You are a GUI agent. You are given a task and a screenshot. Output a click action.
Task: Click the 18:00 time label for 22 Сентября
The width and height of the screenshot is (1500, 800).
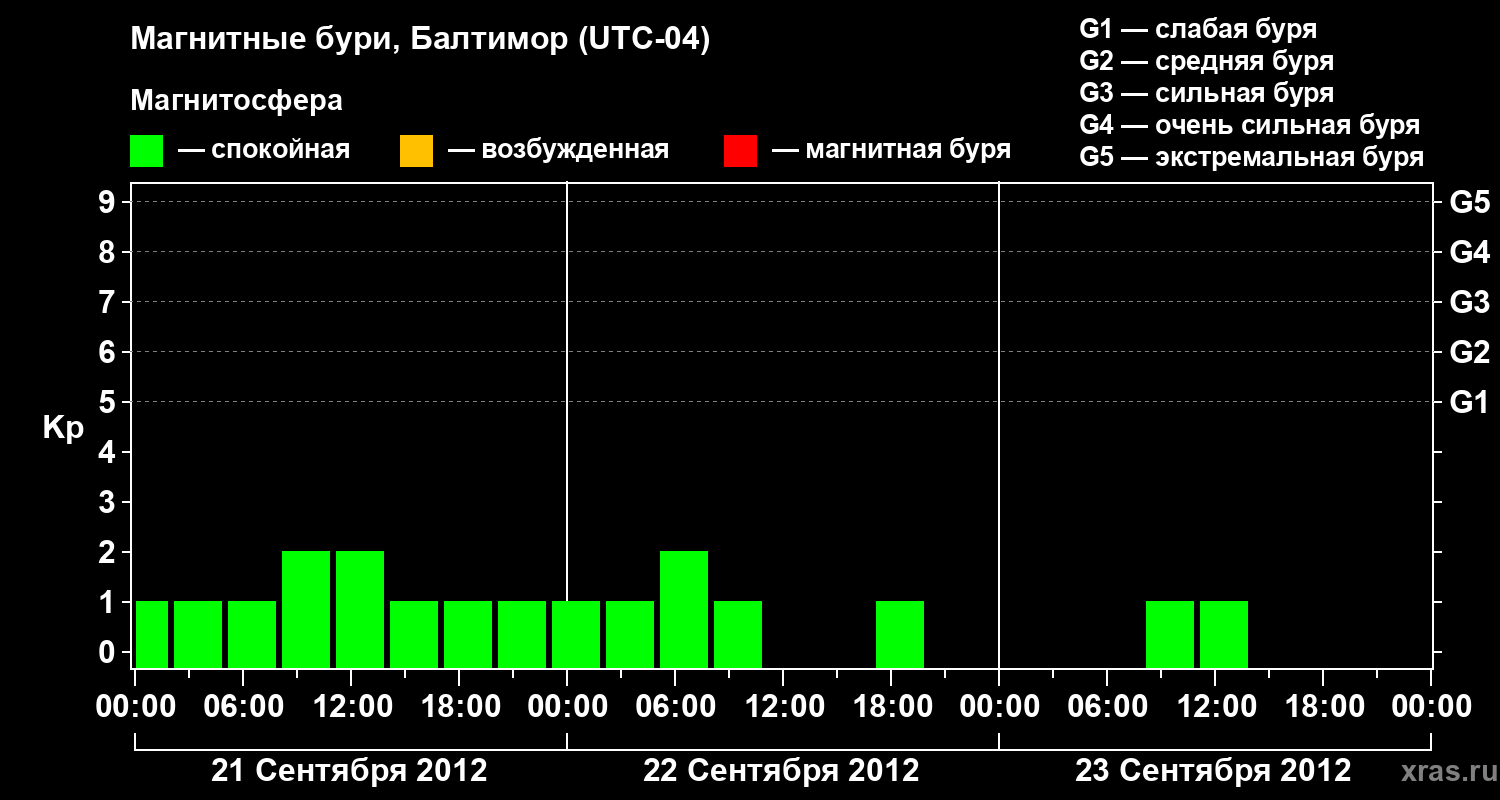891,707
